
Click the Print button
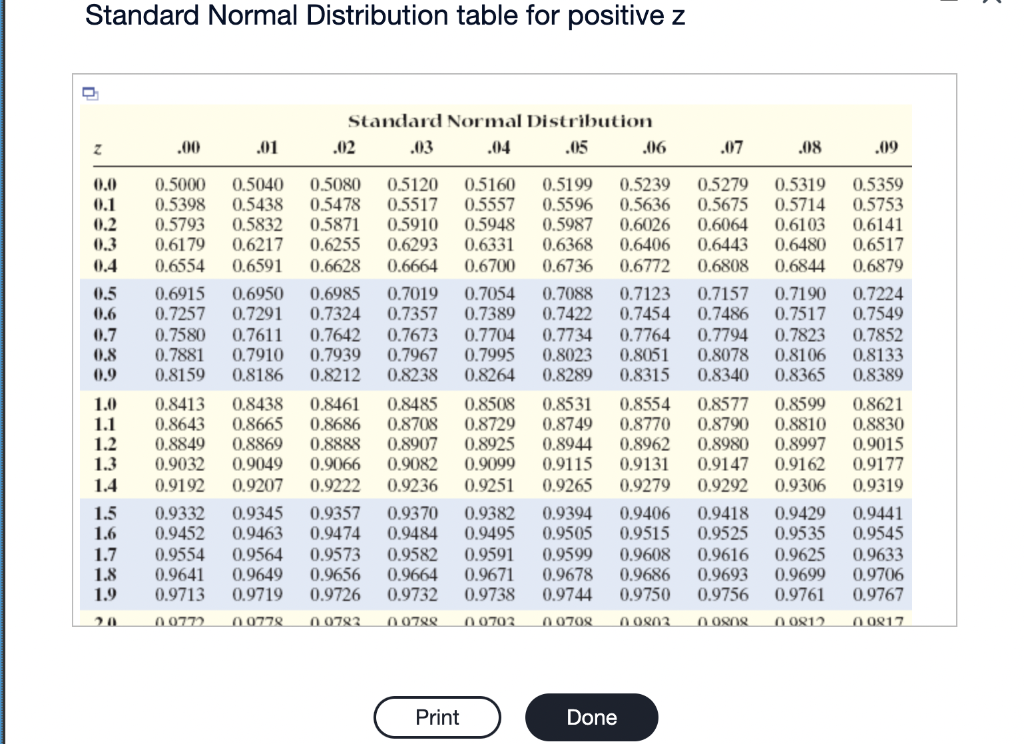click(437, 717)
